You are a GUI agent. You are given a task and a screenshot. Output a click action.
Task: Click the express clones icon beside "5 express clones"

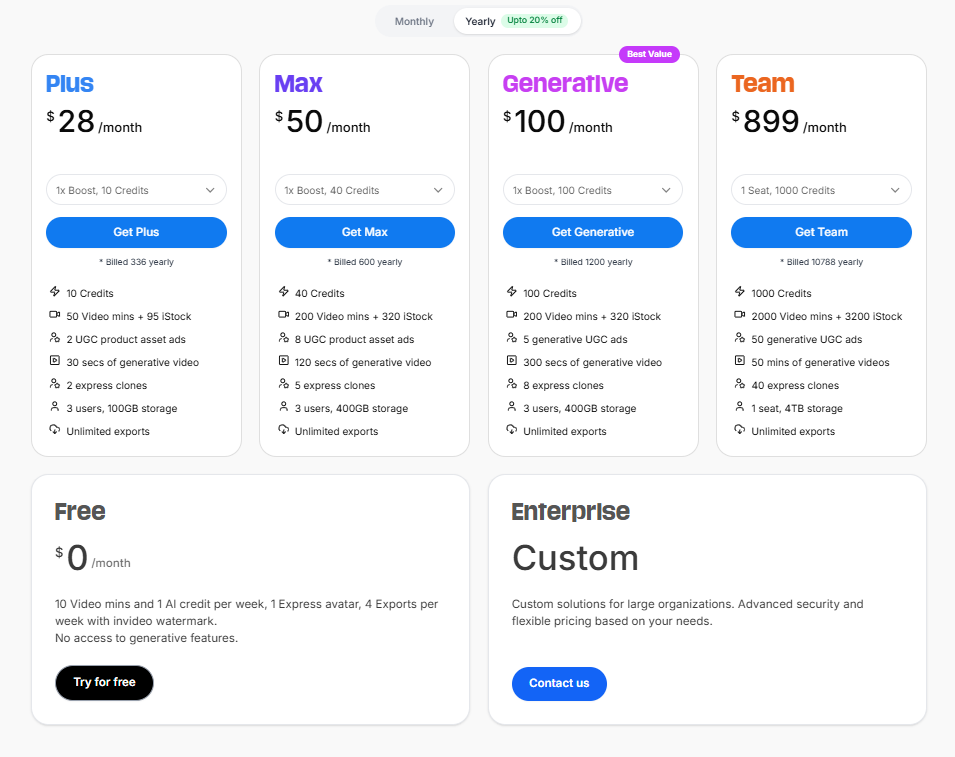click(x=283, y=385)
